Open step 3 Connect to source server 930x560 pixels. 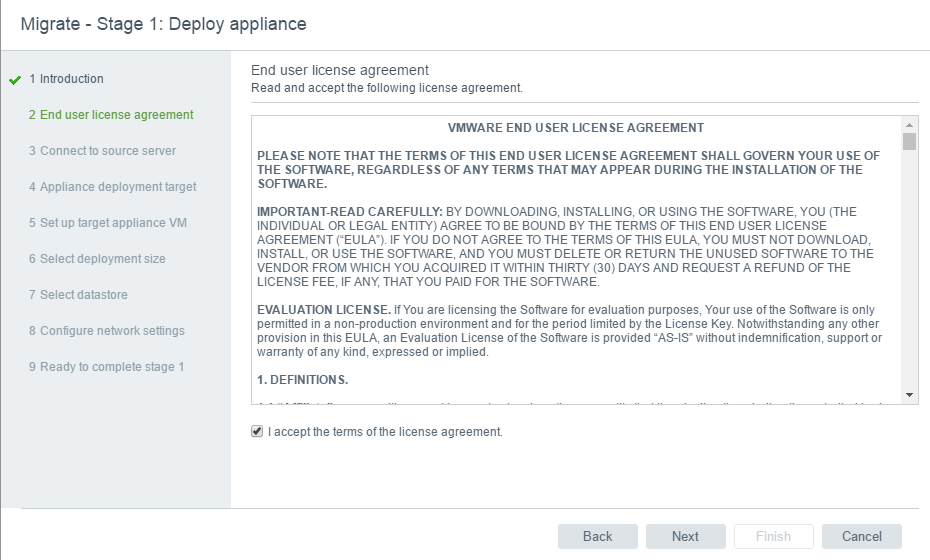point(102,151)
